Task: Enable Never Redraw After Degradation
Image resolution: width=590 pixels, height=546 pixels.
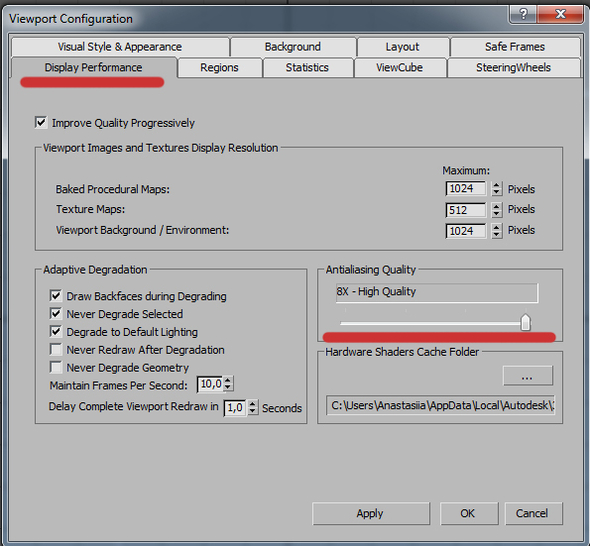Action: pyautogui.click(x=56, y=350)
